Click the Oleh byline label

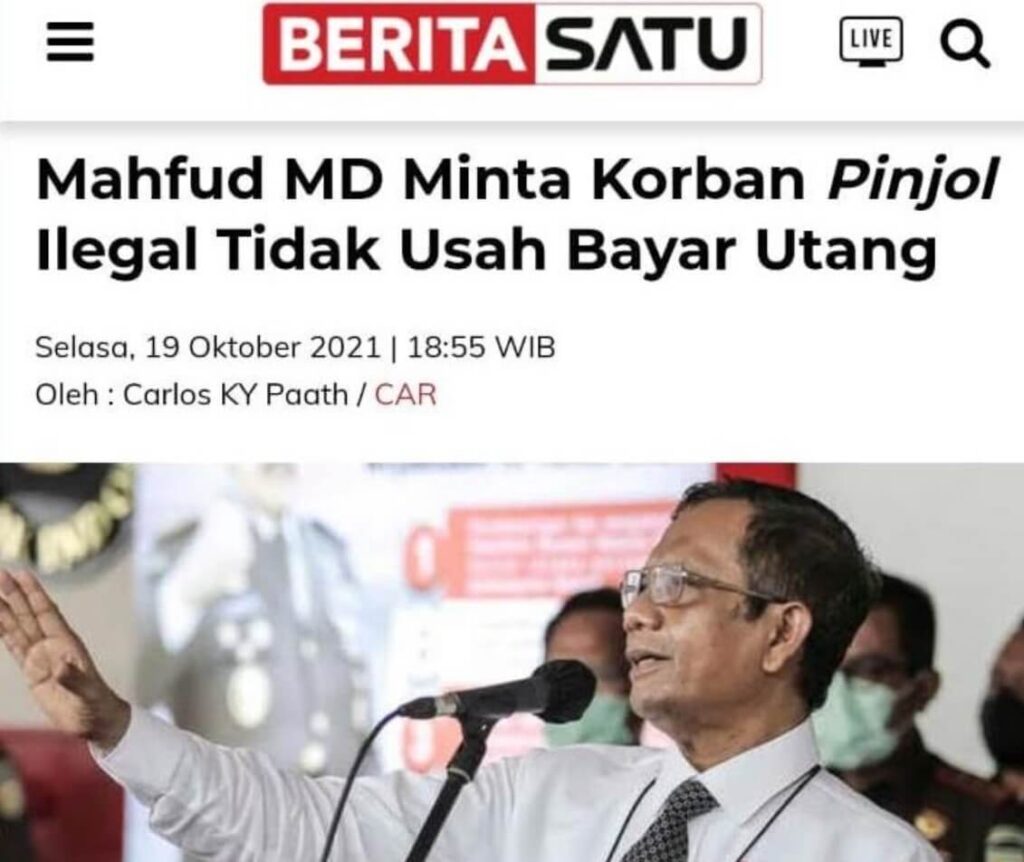pyautogui.click(x=67, y=394)
